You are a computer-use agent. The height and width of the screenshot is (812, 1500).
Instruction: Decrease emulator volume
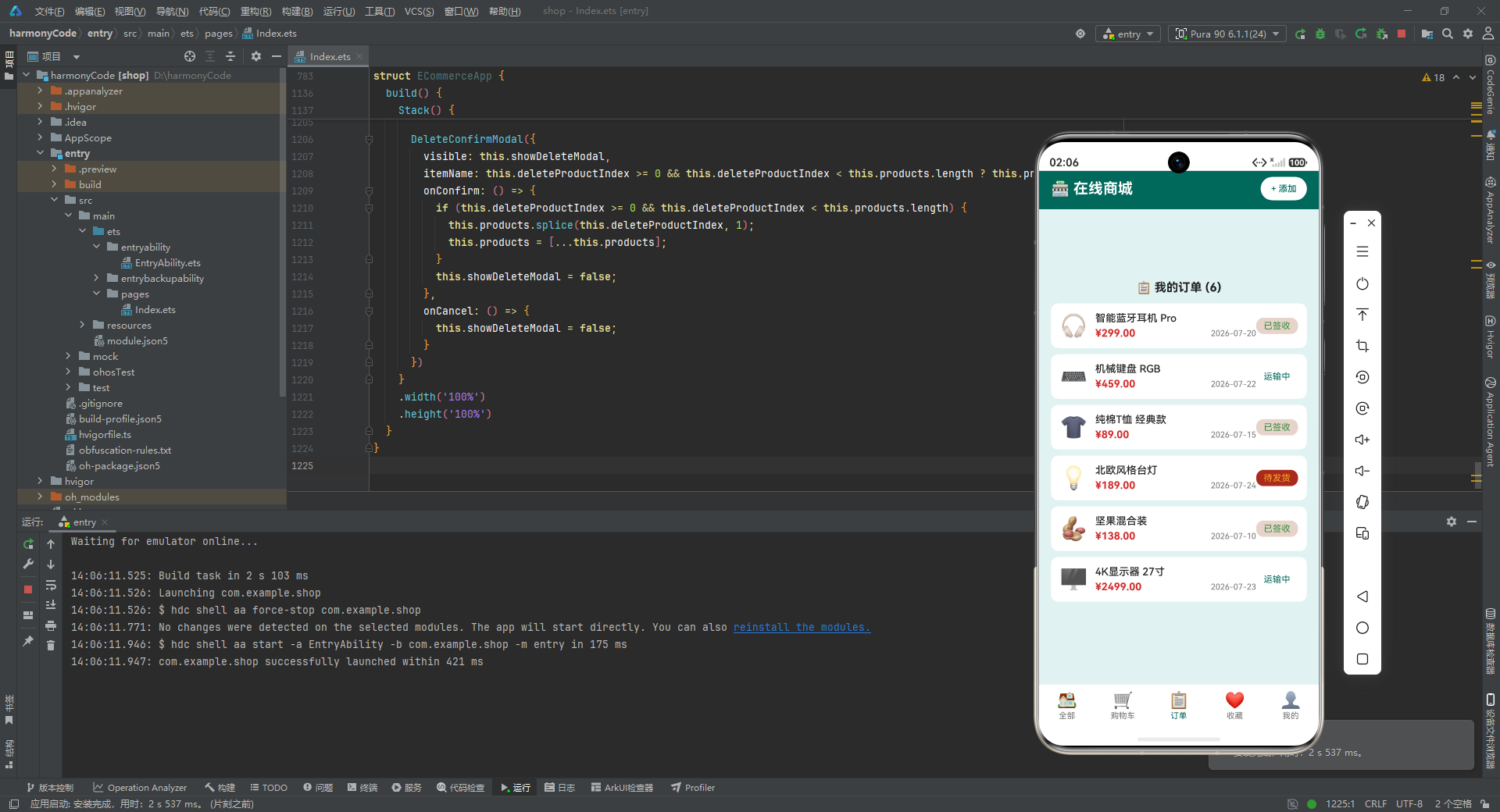pos(1362,471)
